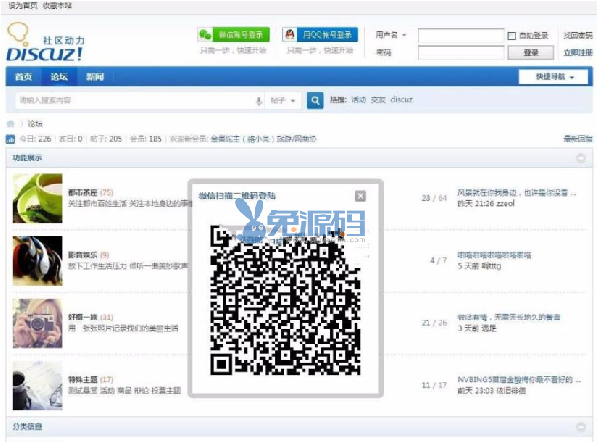
Task: Click the 登录 button
Action: [x=531, y=52]
